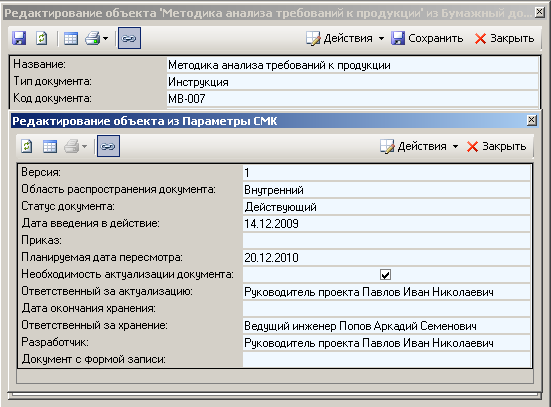The image size is (551, 407).
Task: Click the Тип документа field Инструкция
Action: point(352,82)
